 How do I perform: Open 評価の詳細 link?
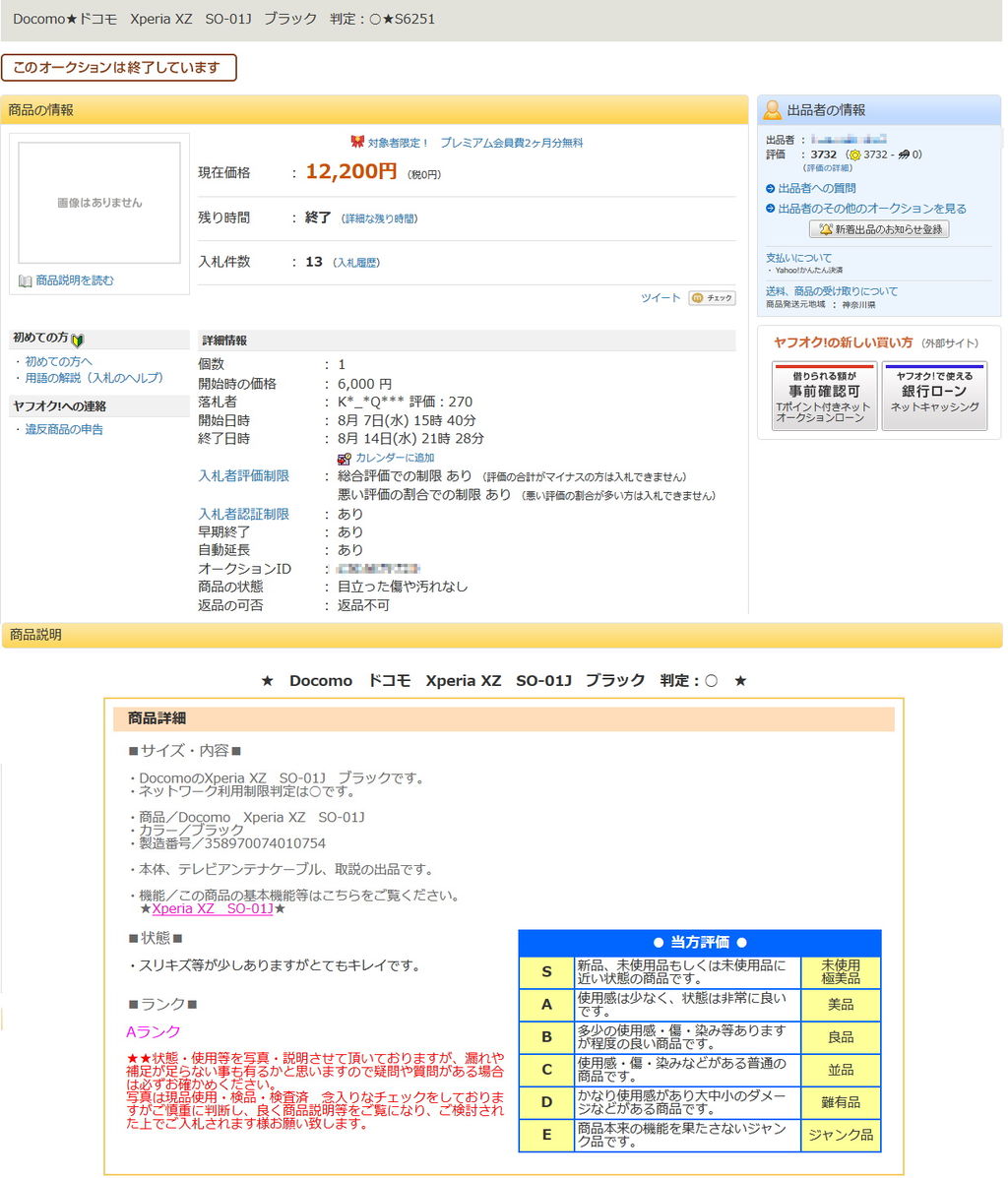tap(827, 168)
